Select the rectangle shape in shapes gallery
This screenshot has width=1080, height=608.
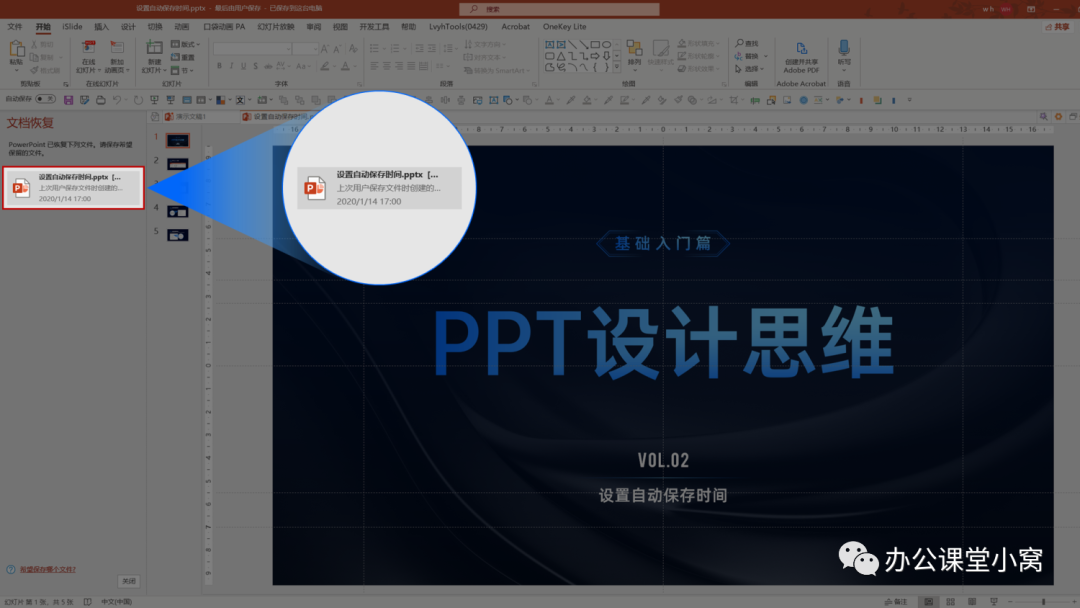(595, 44)
